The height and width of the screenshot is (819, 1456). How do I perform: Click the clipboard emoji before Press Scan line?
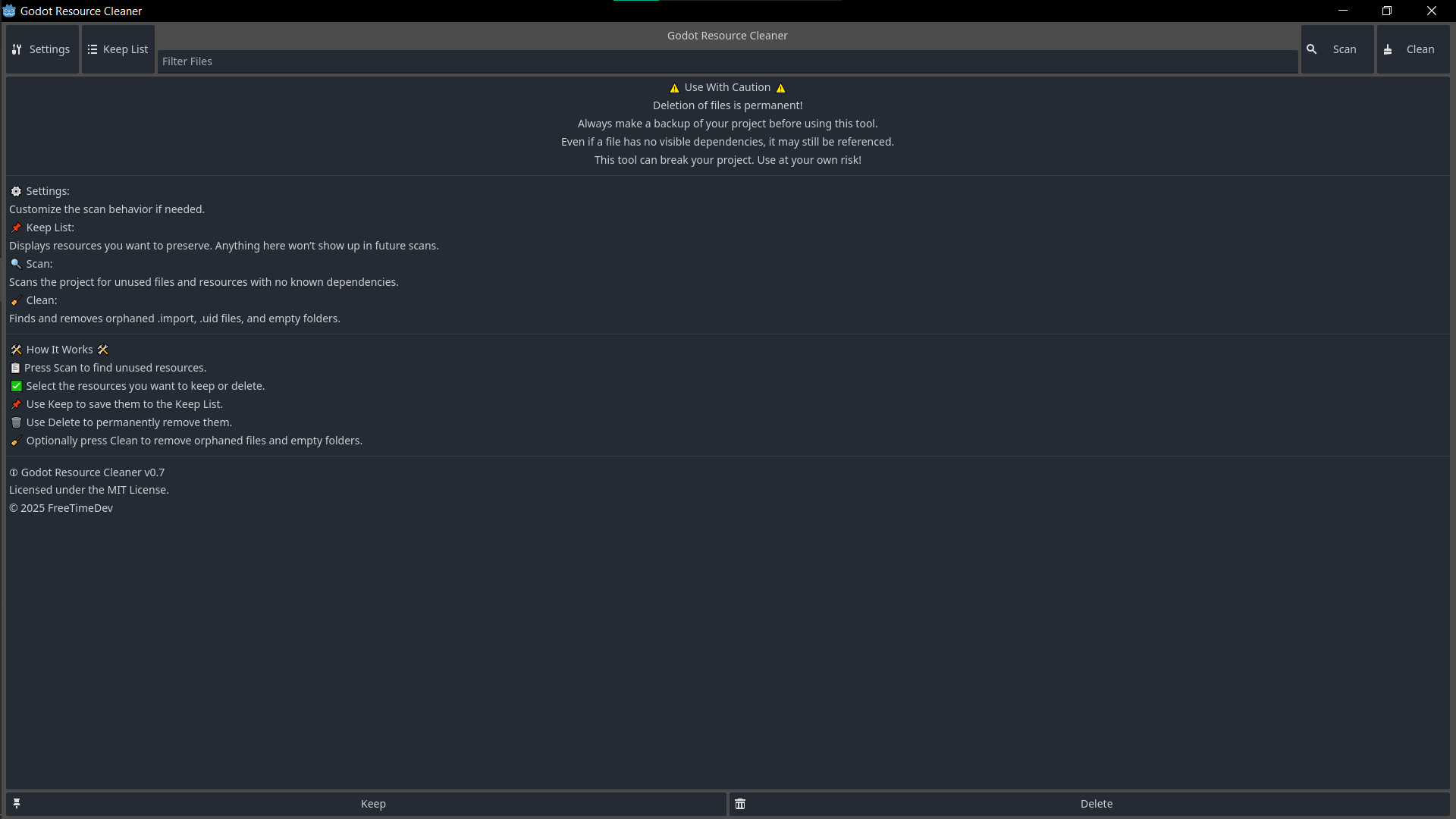15,368
